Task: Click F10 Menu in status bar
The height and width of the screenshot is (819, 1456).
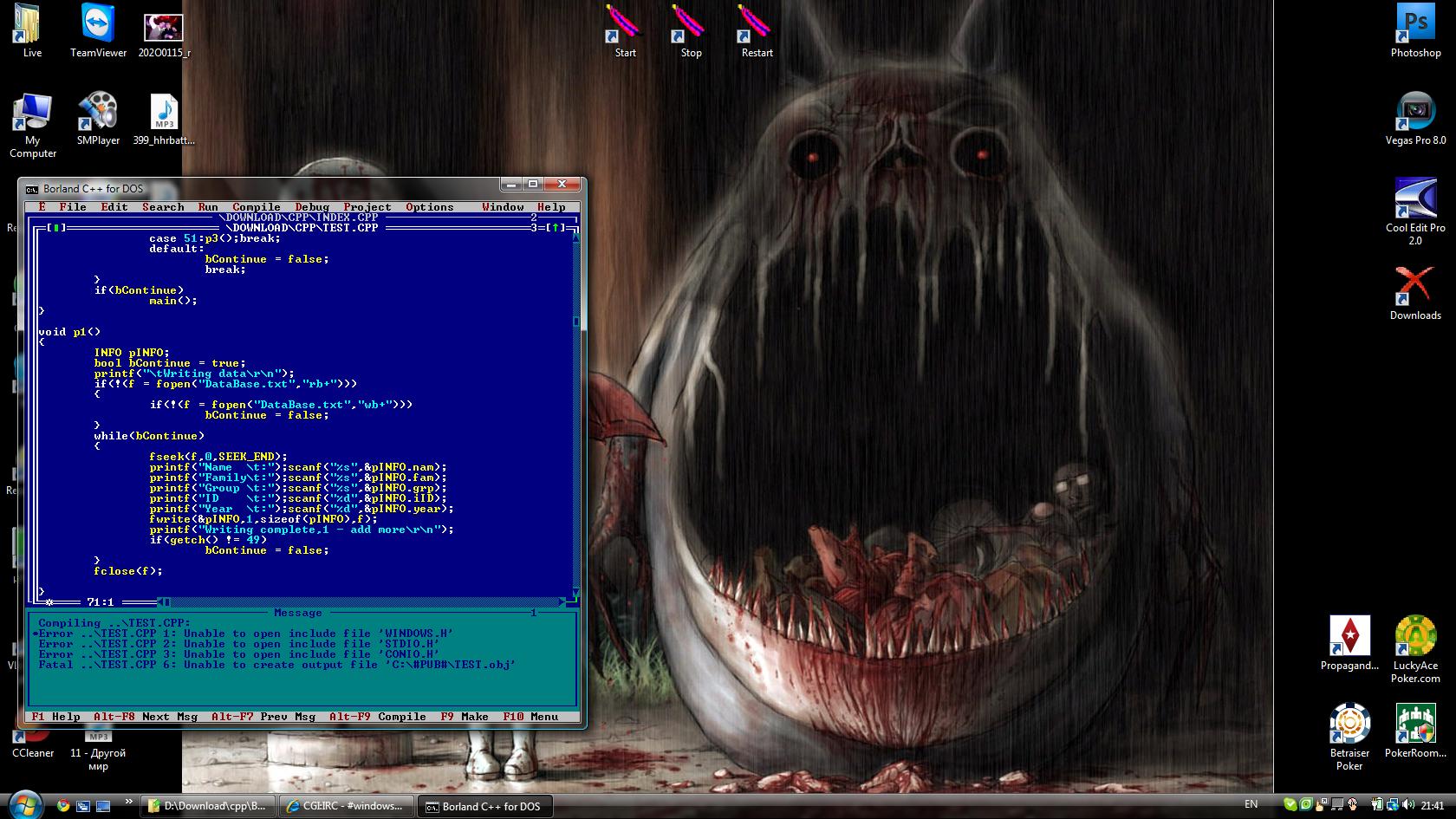Action: click(530, 717)
